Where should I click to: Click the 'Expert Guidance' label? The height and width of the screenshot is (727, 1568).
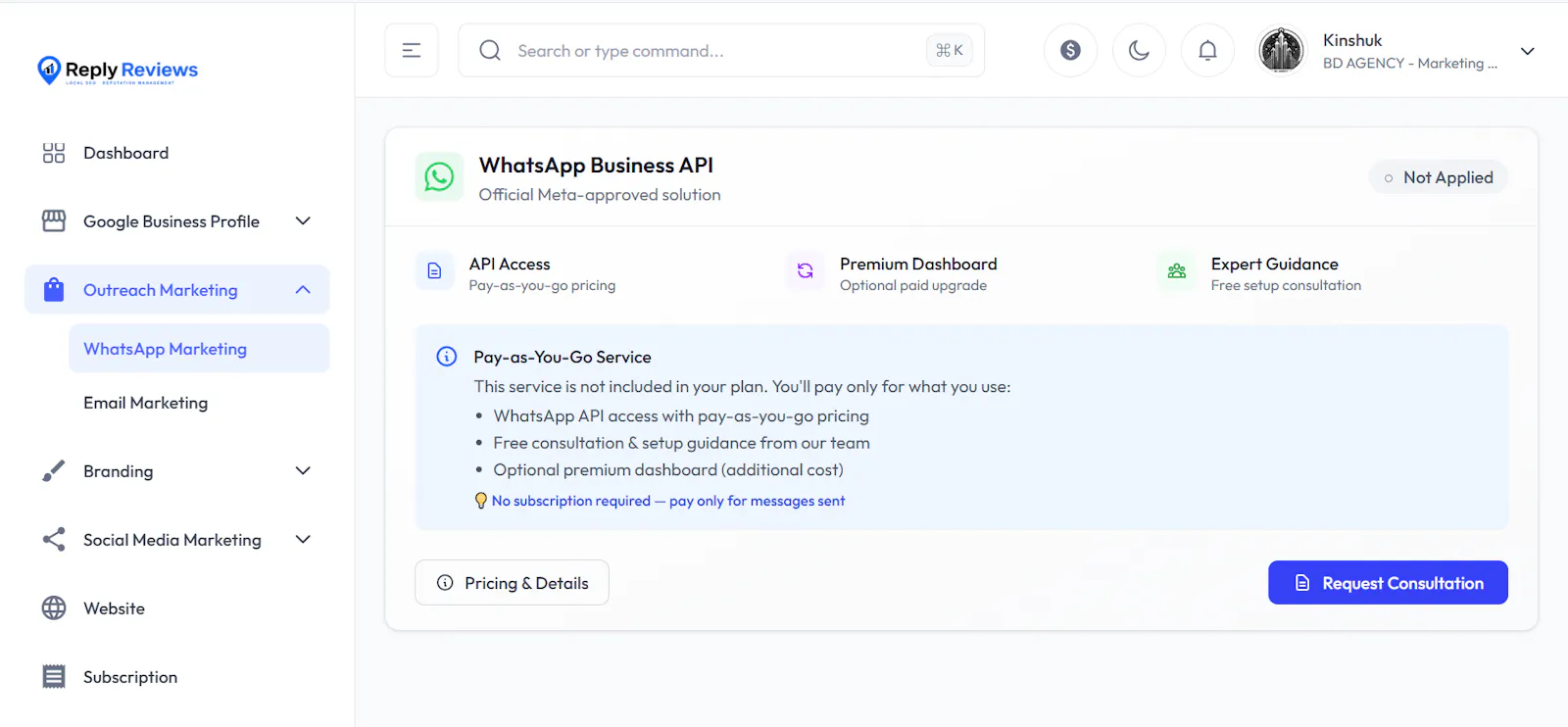tap(1274, 265)
